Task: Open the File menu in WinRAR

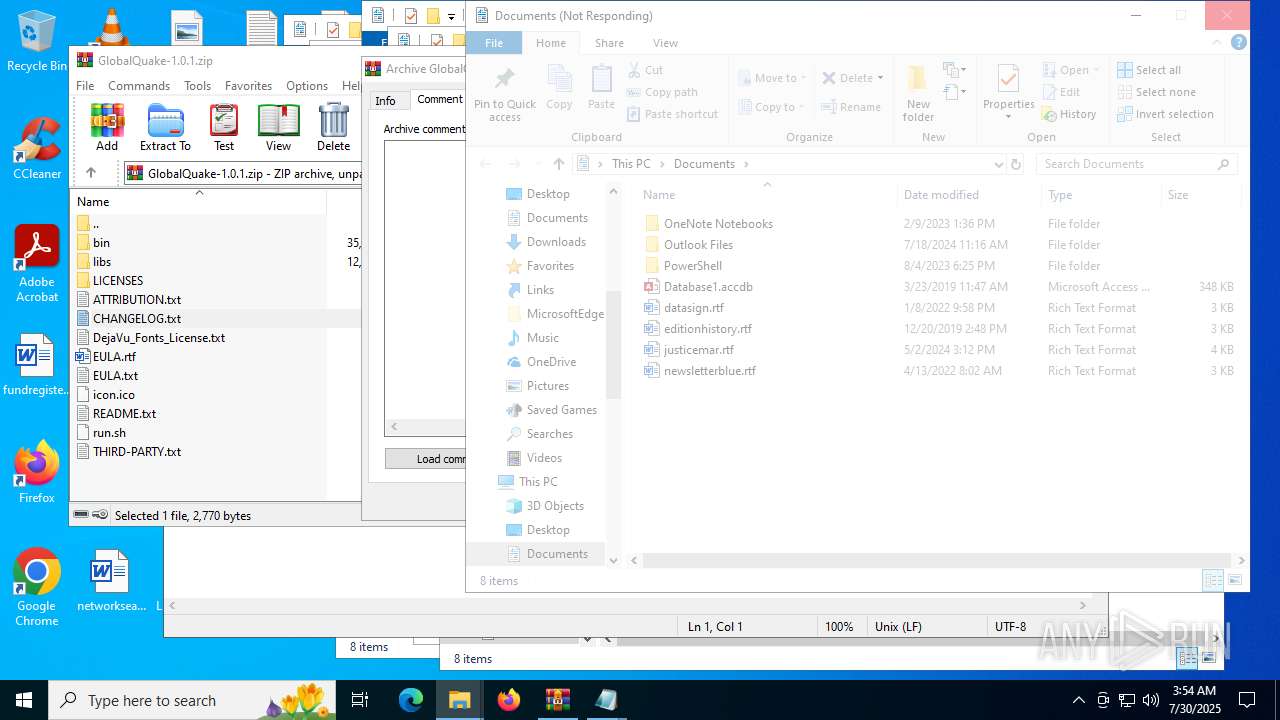Action: click(85, 86)
